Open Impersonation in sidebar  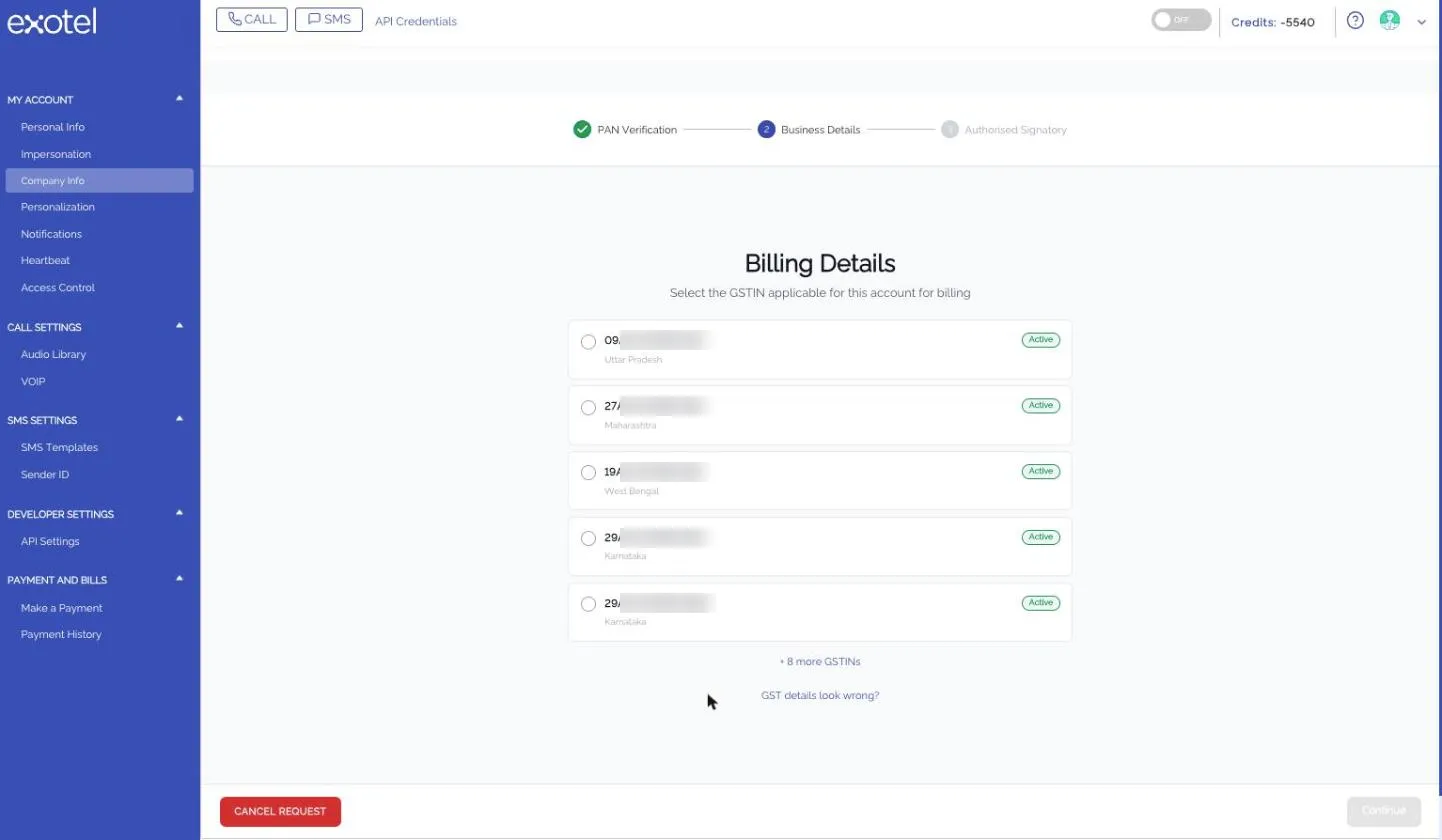(56, 154)
